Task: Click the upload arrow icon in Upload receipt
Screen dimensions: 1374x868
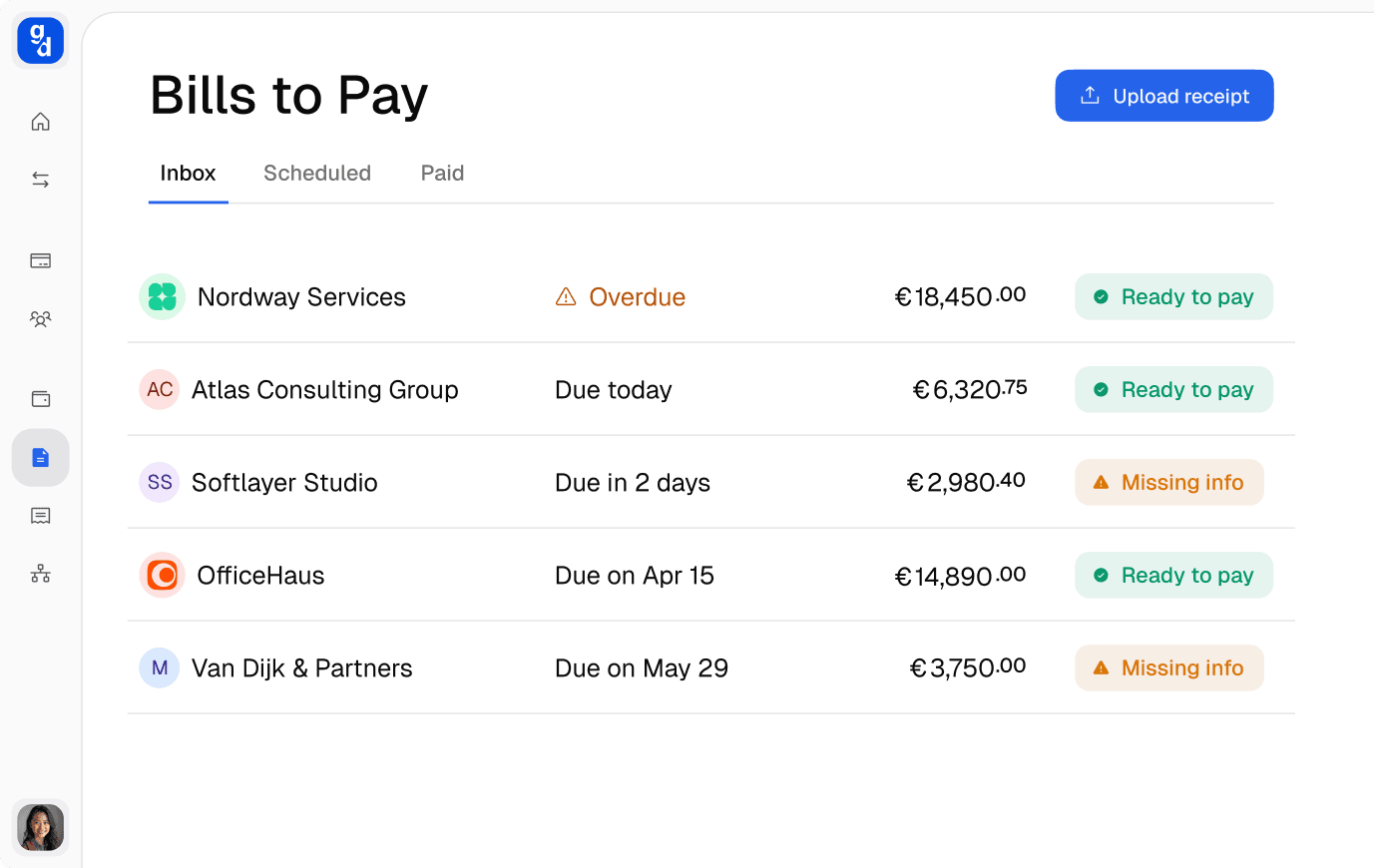Action: click(x=1090, y=95)
